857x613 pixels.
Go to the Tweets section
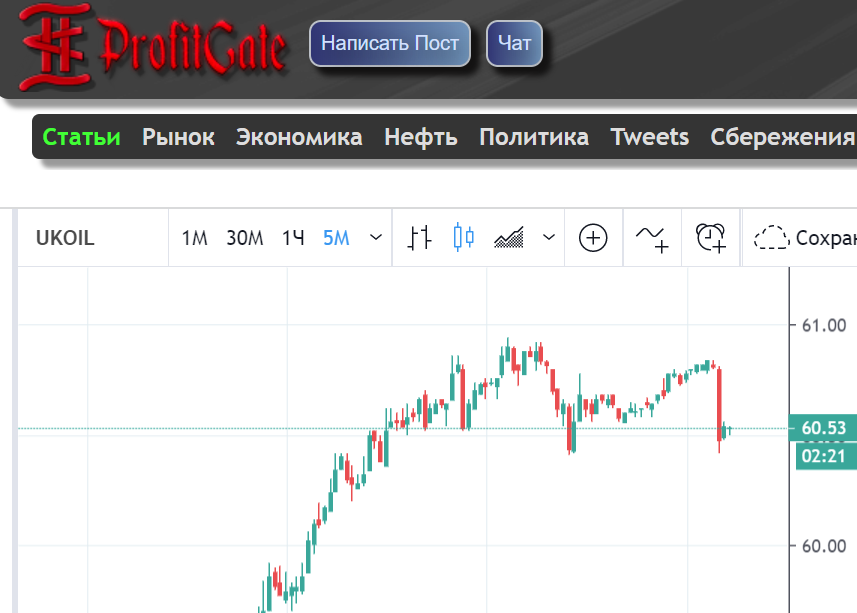coord(649,137)
